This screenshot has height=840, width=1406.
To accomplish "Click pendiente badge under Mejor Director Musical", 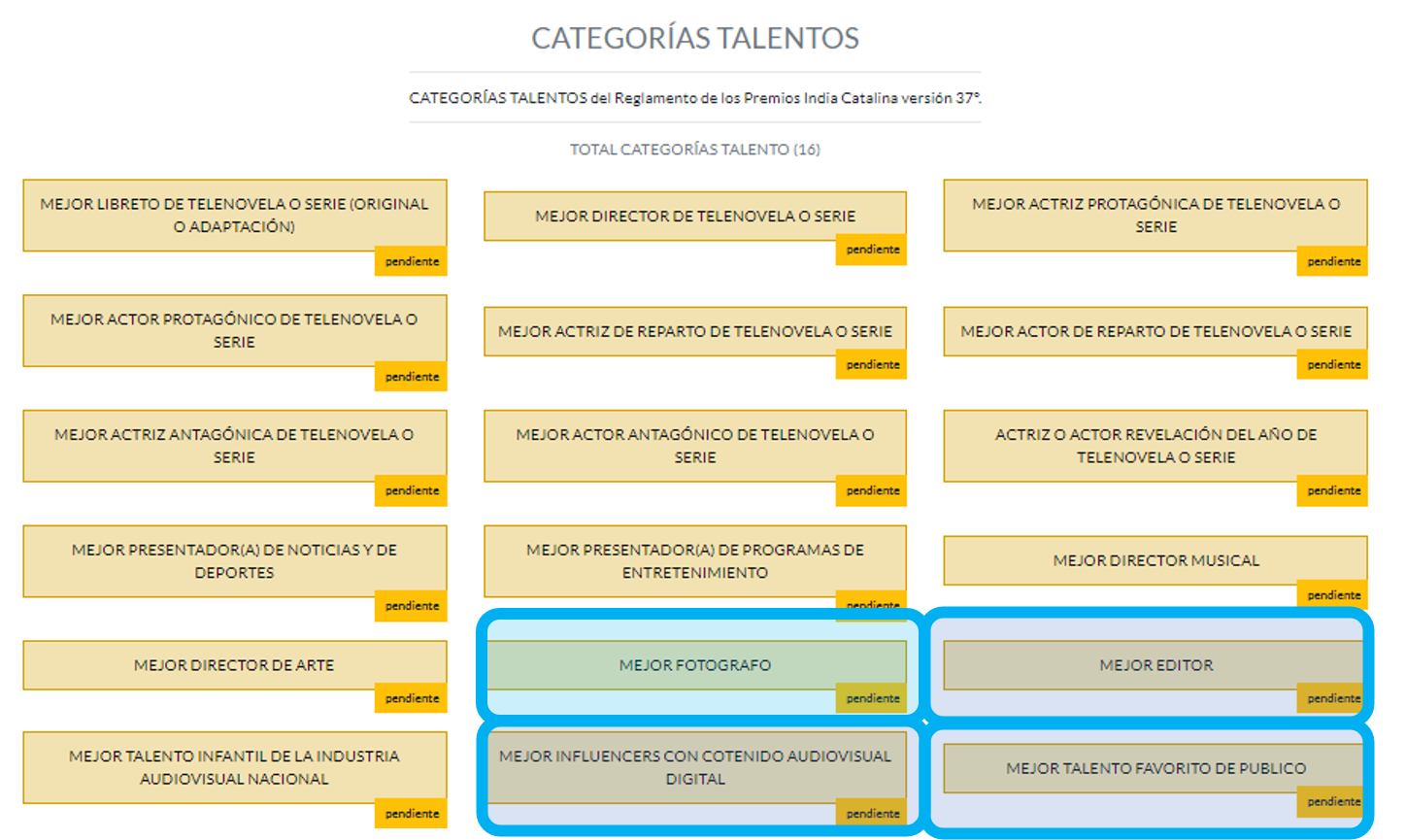I will pos(1333,595).
